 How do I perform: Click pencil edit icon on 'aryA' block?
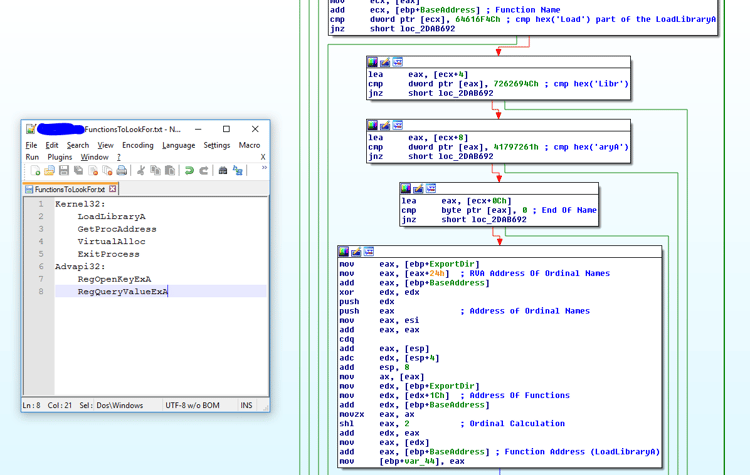[385, 125]
